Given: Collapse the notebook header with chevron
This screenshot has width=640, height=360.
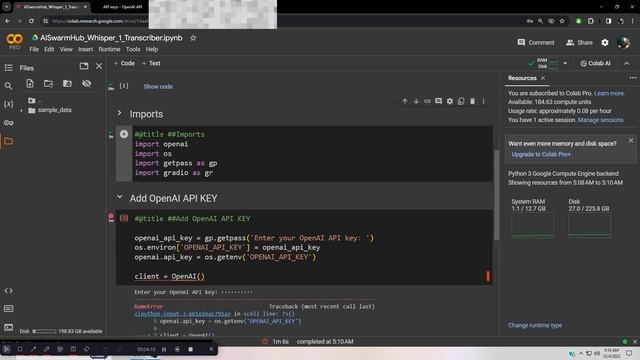Looking at the screenshot, I should [x=627, y=63].
